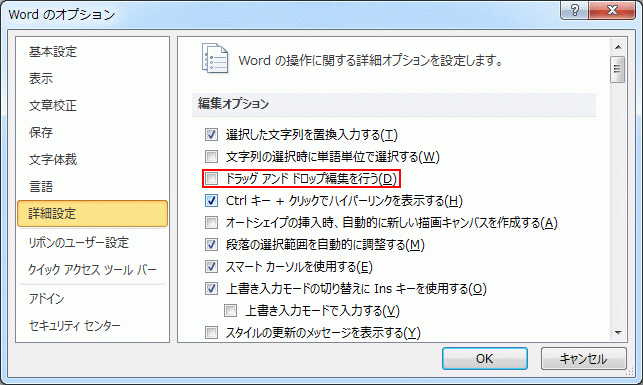Click the help question mark icon
The image size is (643, 385).
(x=575, y=10)
